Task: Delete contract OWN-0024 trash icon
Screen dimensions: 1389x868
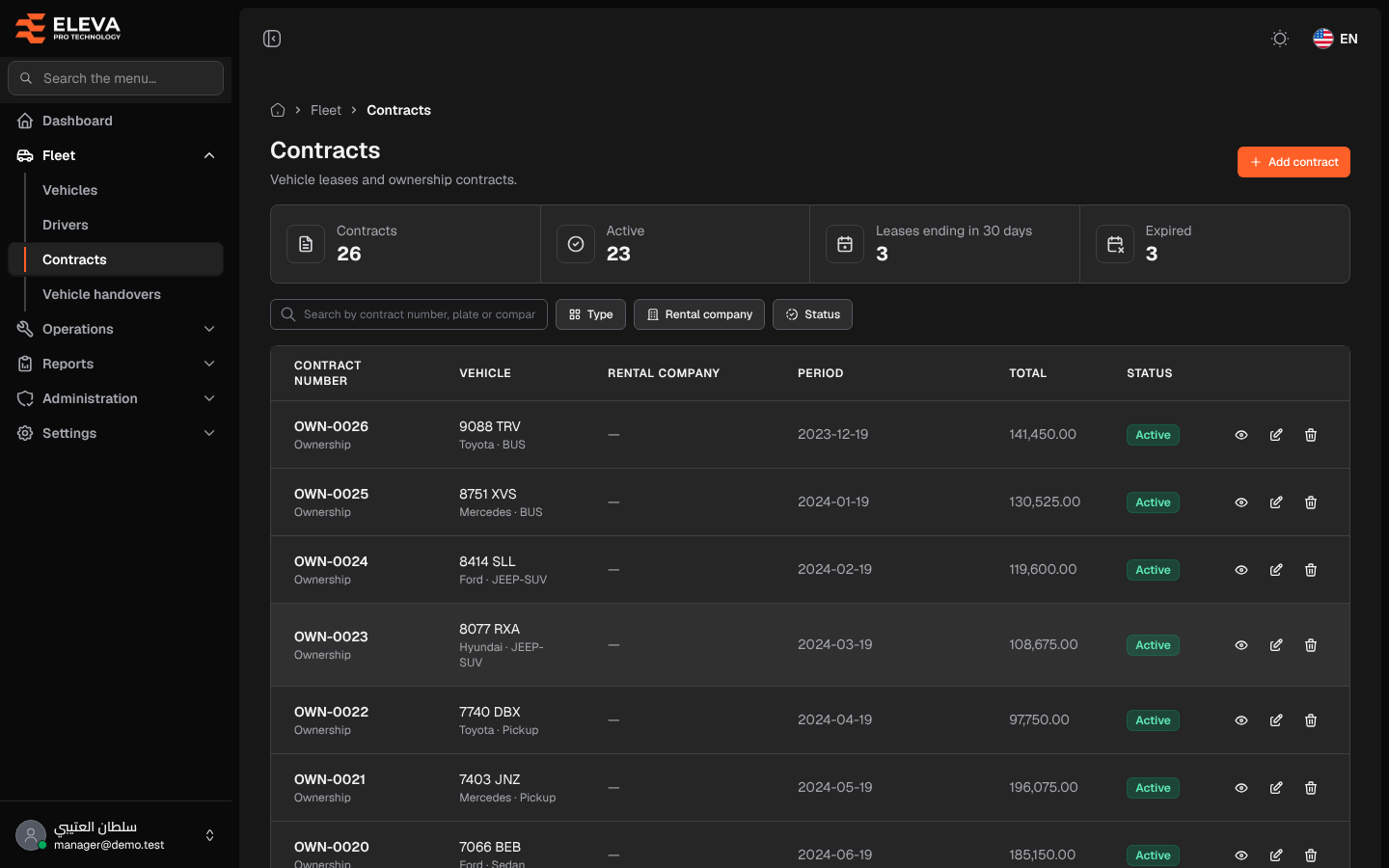Action: pos(1311,570)
